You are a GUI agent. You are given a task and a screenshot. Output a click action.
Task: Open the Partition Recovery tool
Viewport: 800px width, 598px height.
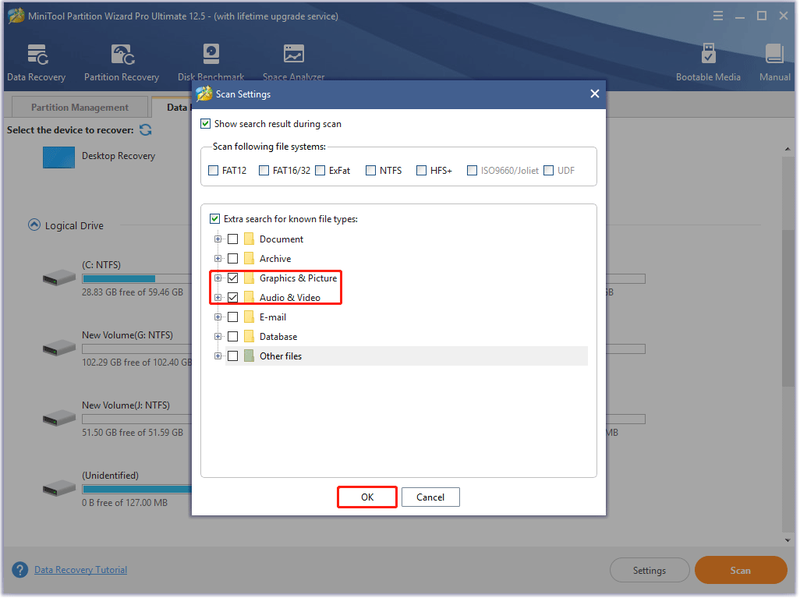pyautogui.click(x=121, y=62)
